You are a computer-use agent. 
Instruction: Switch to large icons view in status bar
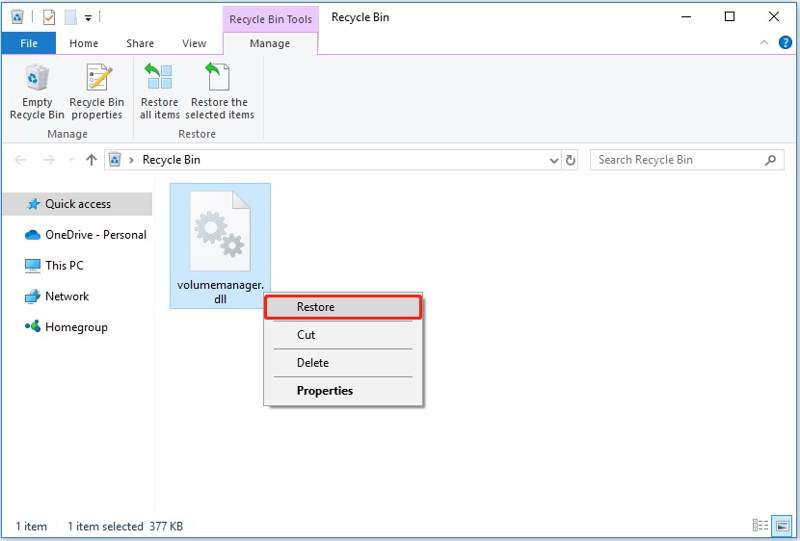(781, 526)
